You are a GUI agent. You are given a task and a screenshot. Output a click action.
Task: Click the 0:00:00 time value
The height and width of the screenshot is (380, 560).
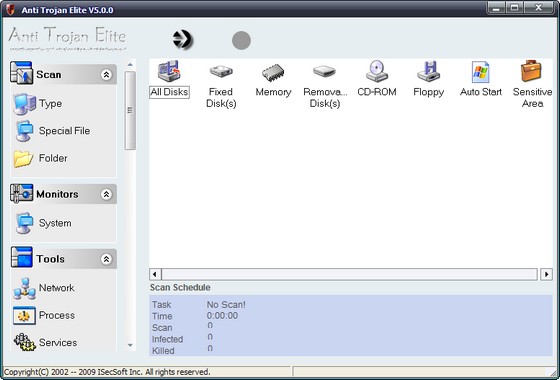click(x=222, y=316)
